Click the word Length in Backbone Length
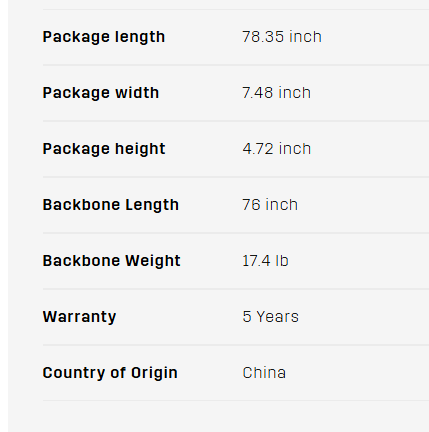Screen dimensions: 429x432 pos(147,205)
